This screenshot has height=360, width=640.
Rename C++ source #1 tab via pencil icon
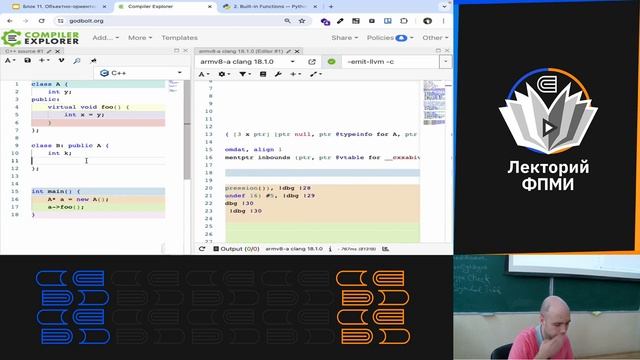pyautogui.click(x=49, y=51)
